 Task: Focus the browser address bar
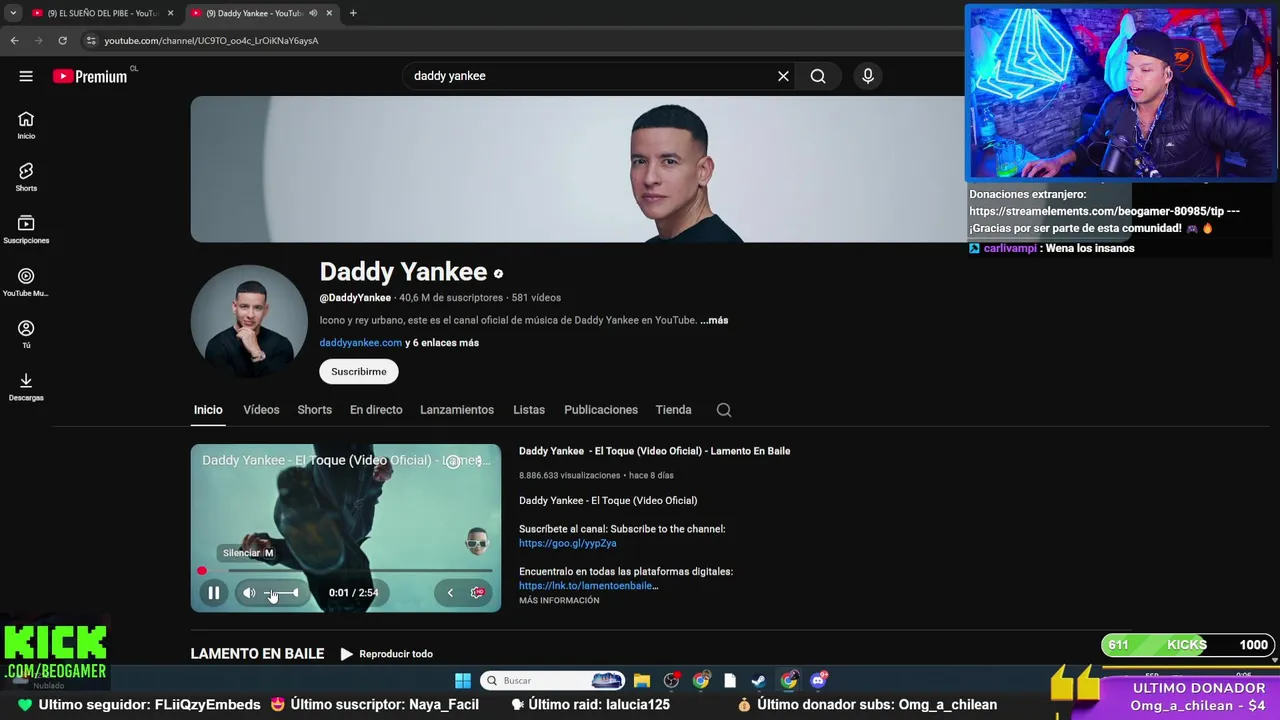[x=520, y=40]
